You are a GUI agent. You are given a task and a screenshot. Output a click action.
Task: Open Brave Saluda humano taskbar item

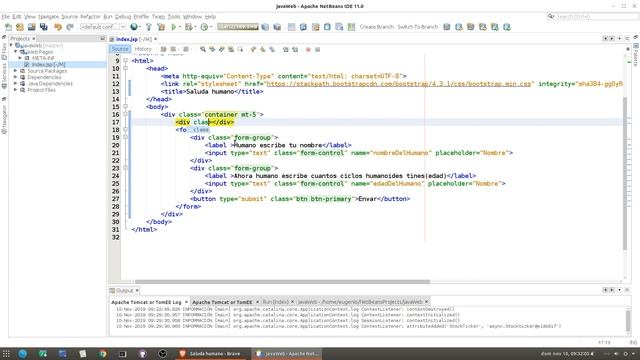(210, 353)
